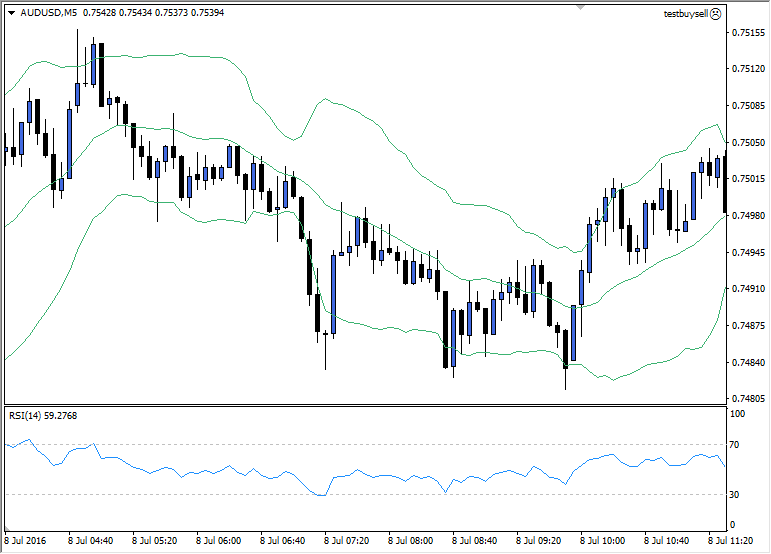Click the 8 Jul 11:20 time label
The height and width of the screenshot is (554, 771).
pos(731,541)
